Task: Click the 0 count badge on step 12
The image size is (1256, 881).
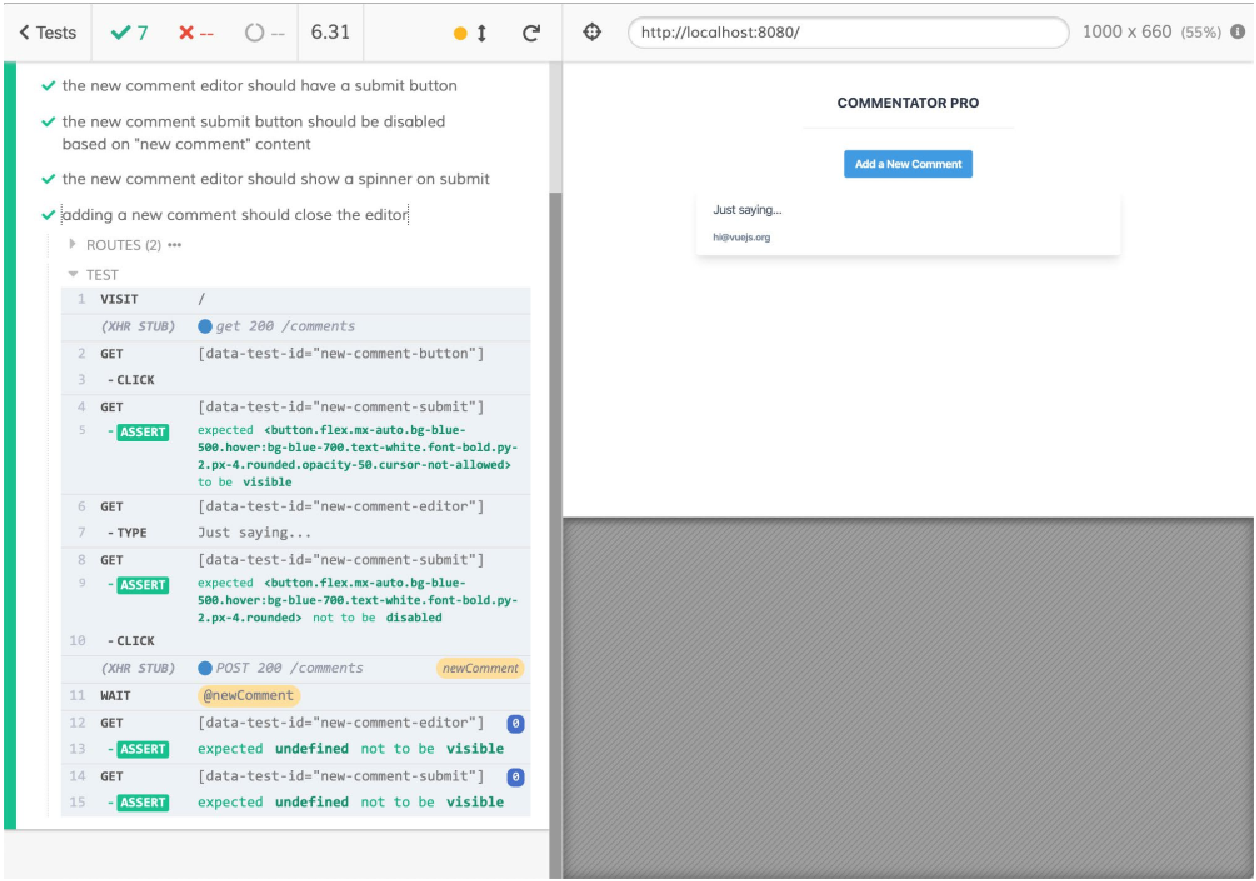Action: click(515, 723)
